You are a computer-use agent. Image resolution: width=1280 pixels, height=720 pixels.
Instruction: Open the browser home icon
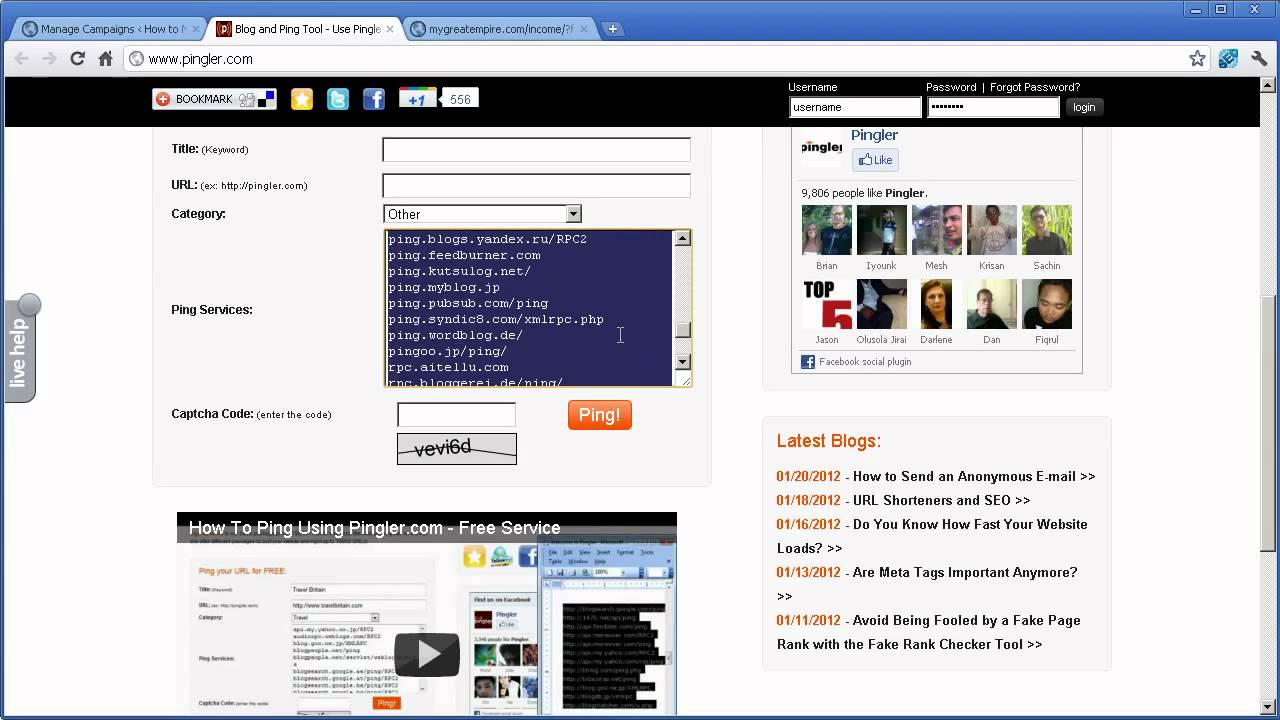[x=105, y=59]
